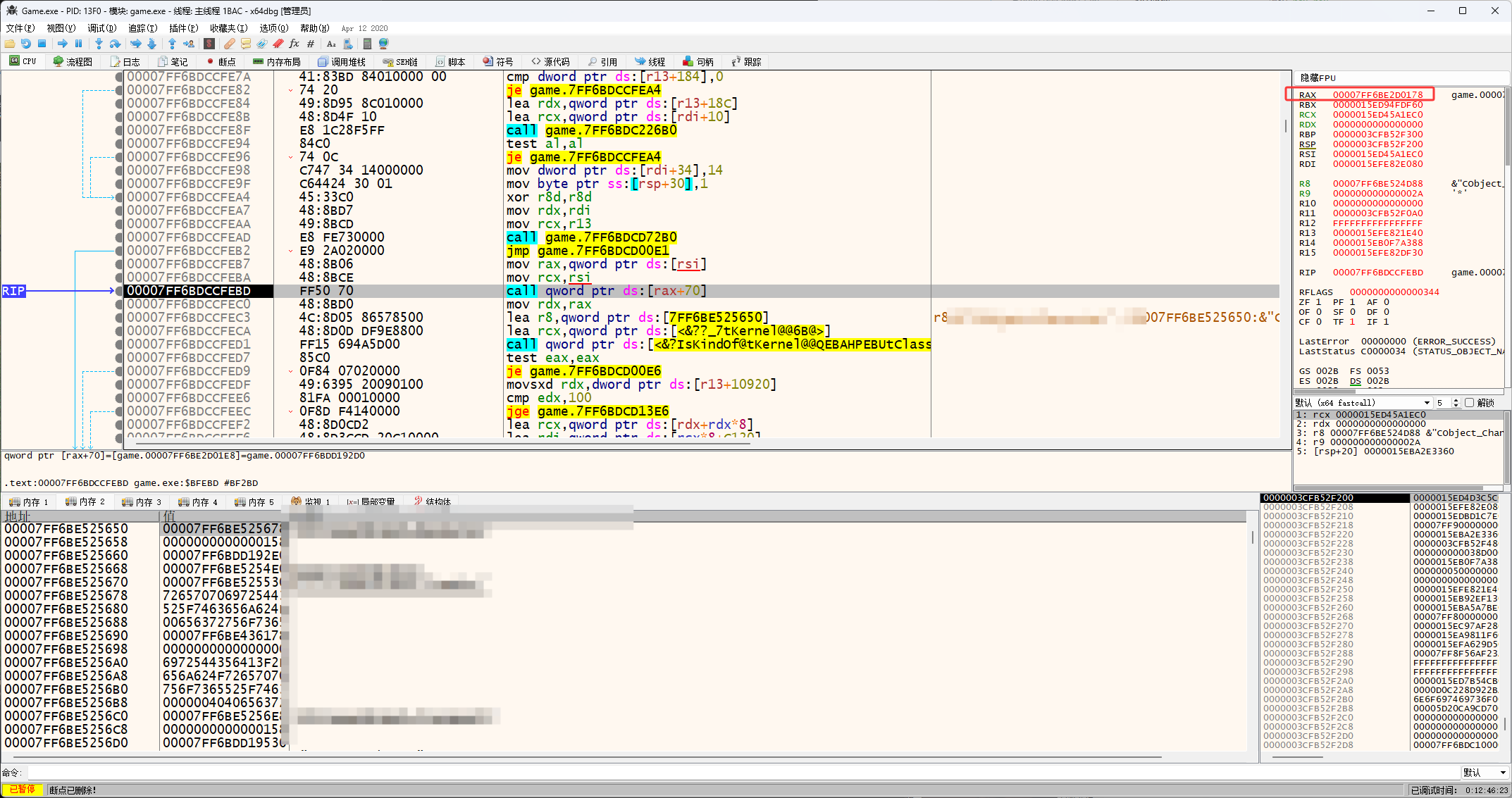Image resolution: width=1512 pixels, height=798 pixels.
Task: Click in the 命令 command input field
Action: [705, 773]
